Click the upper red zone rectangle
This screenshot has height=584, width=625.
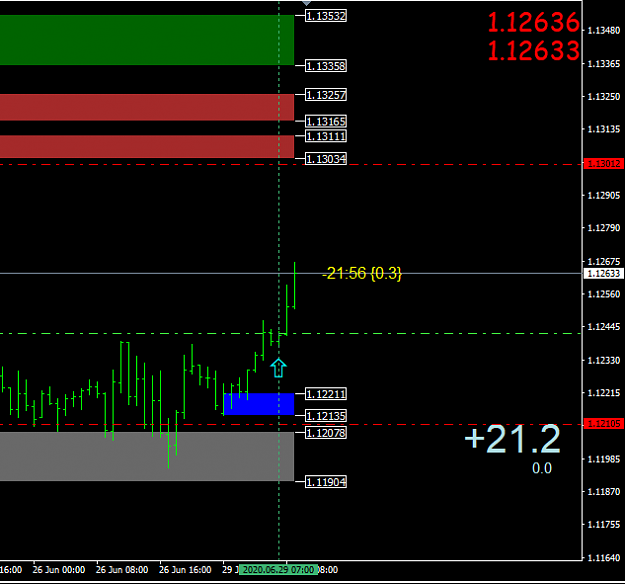[x=147, y=107]
